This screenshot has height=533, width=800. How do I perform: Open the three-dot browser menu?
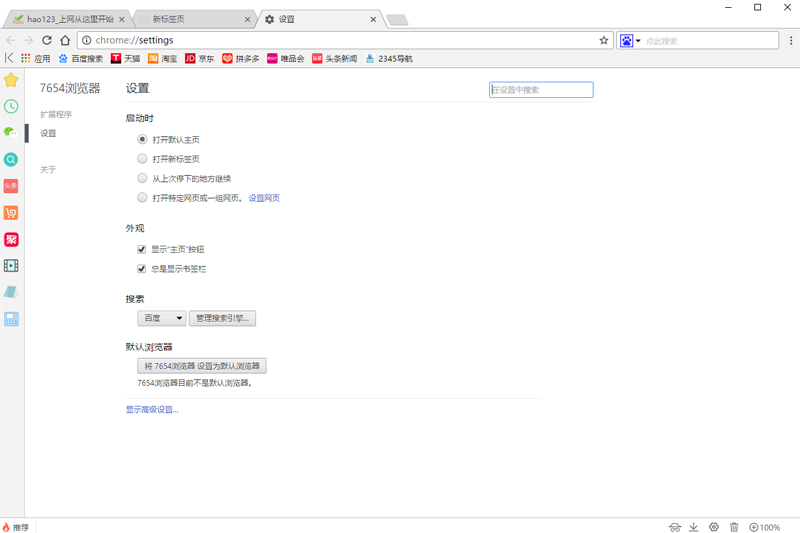[x=791, y=40]
